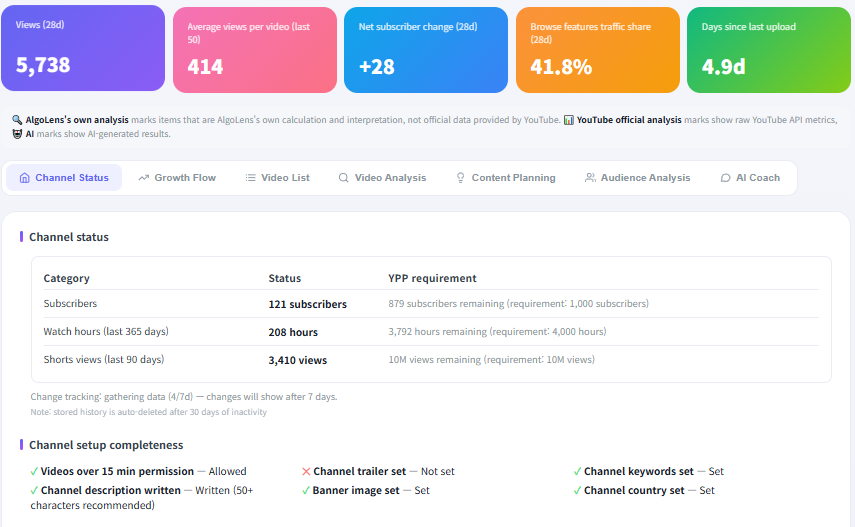This screenshot has width=855, height=527.
Task: Click the Change tracking gathering data note
Action: tap(184, 397)
